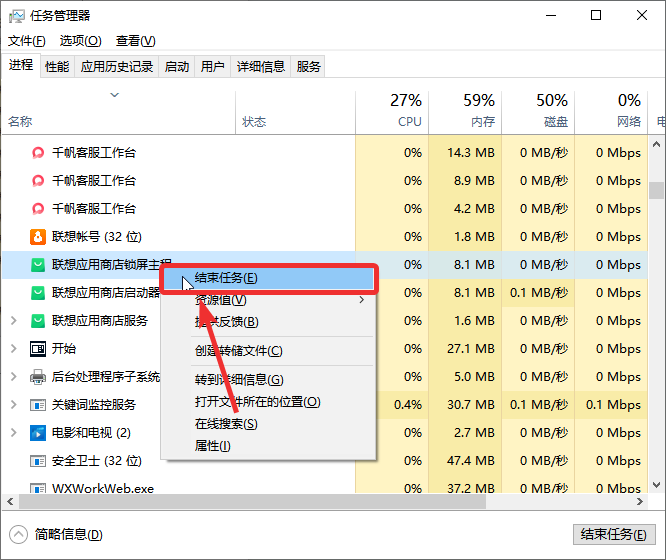Switch to the 详细信息 tab
Image resolution: width=666 pixels, height=560 pixels.
point(260,67)
